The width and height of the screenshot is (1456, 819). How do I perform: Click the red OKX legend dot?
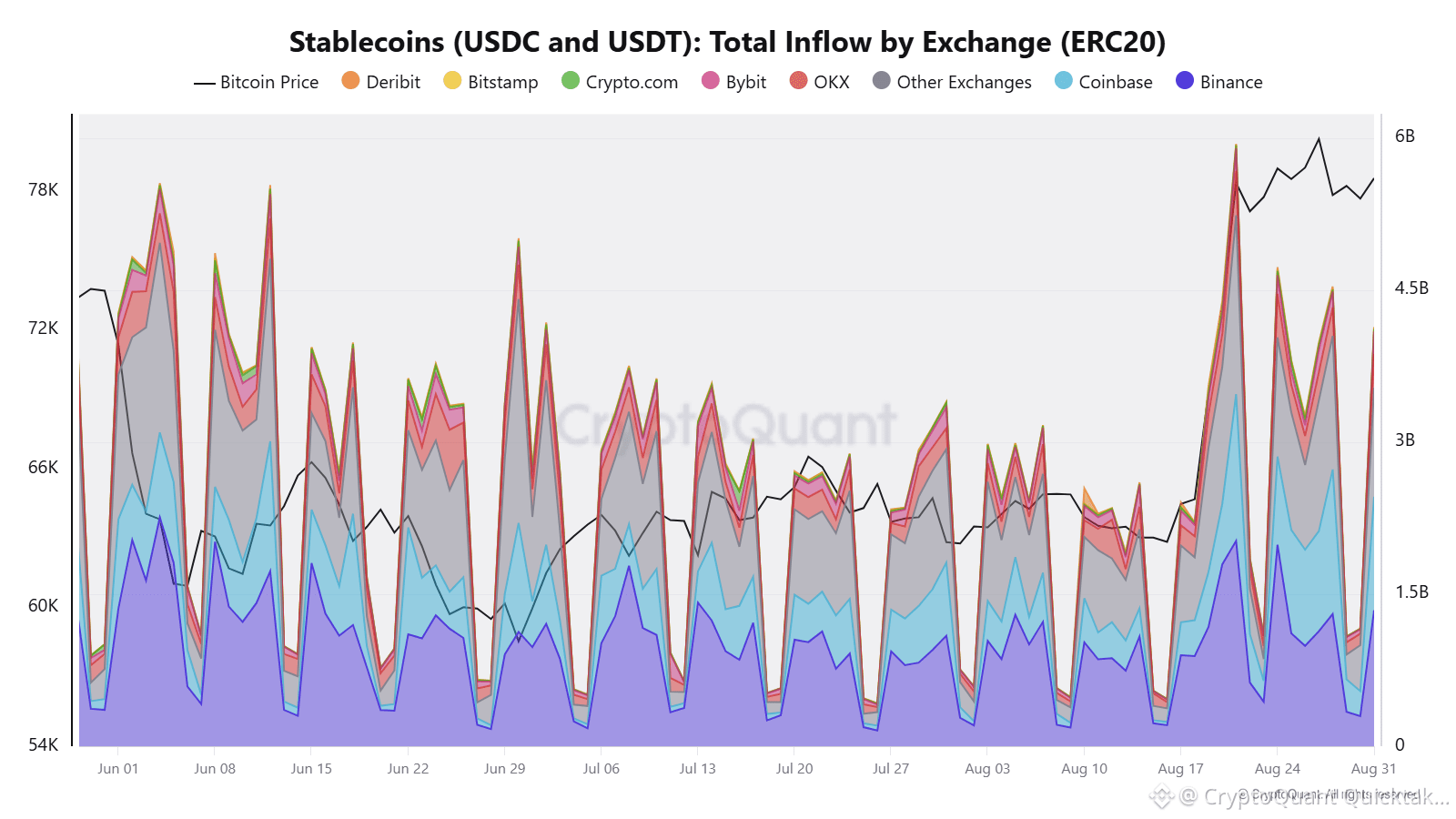[798, 81]
